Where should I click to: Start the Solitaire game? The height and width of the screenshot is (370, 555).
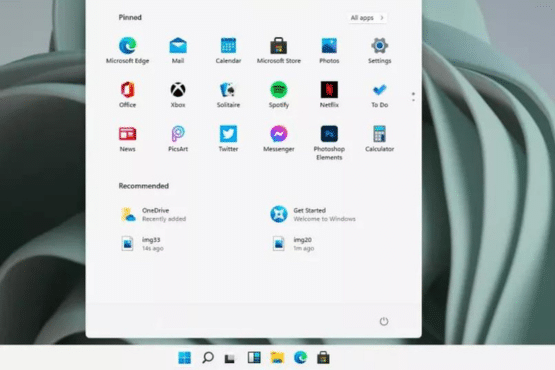click(228, 95)
